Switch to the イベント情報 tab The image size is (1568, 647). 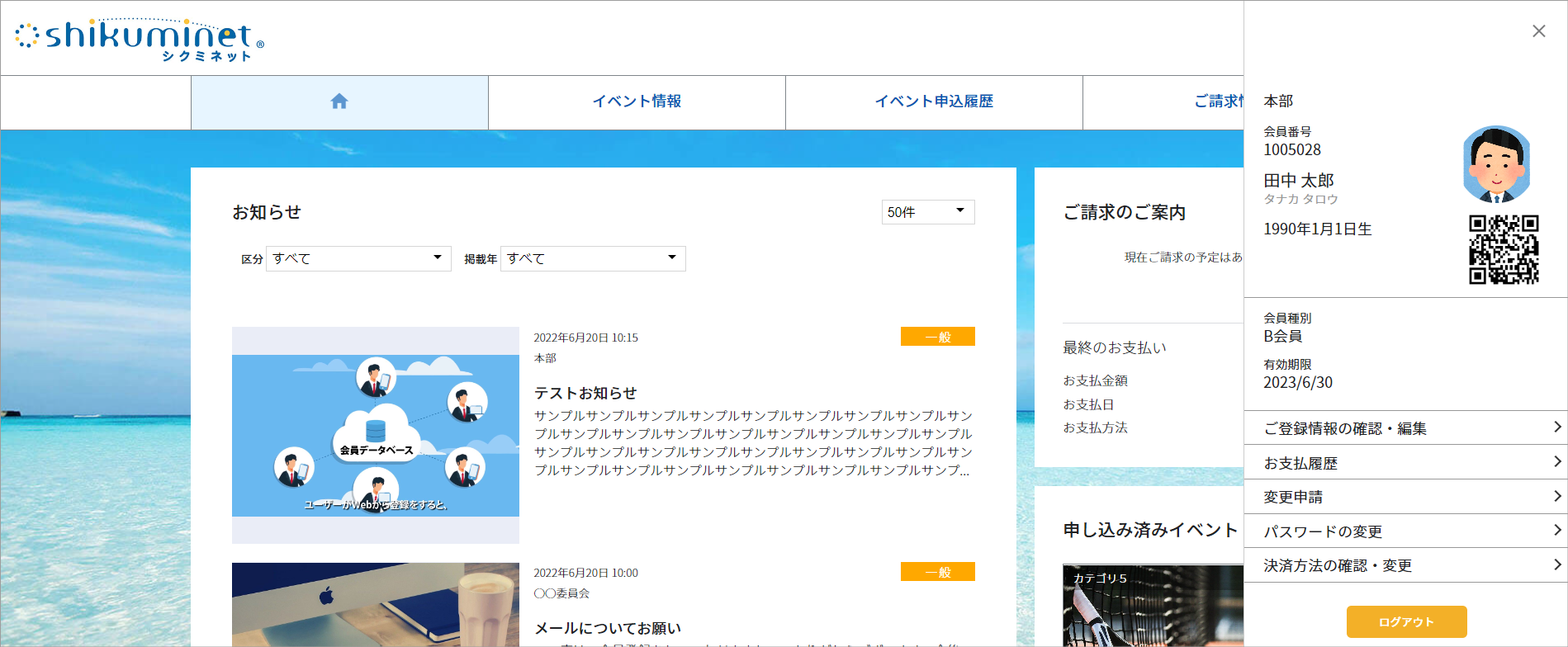[x=637, y=102]
